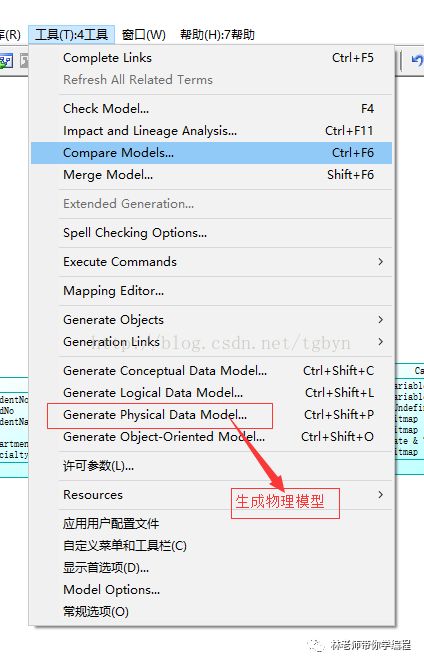
Task: Click Check Model menu item
Action: [x=212, y=109]
